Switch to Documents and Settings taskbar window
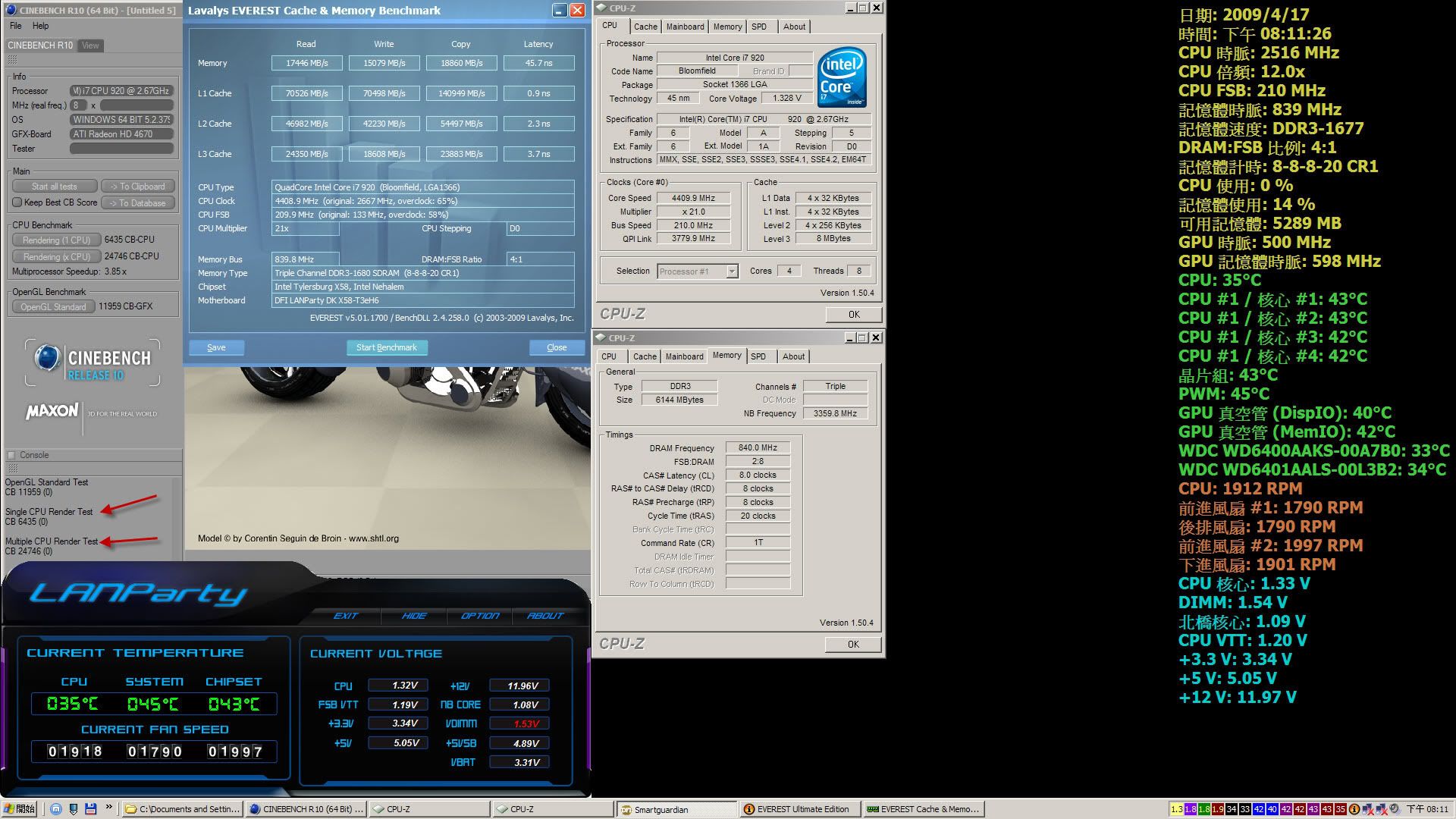The image size is (1456, 819). 183,809
